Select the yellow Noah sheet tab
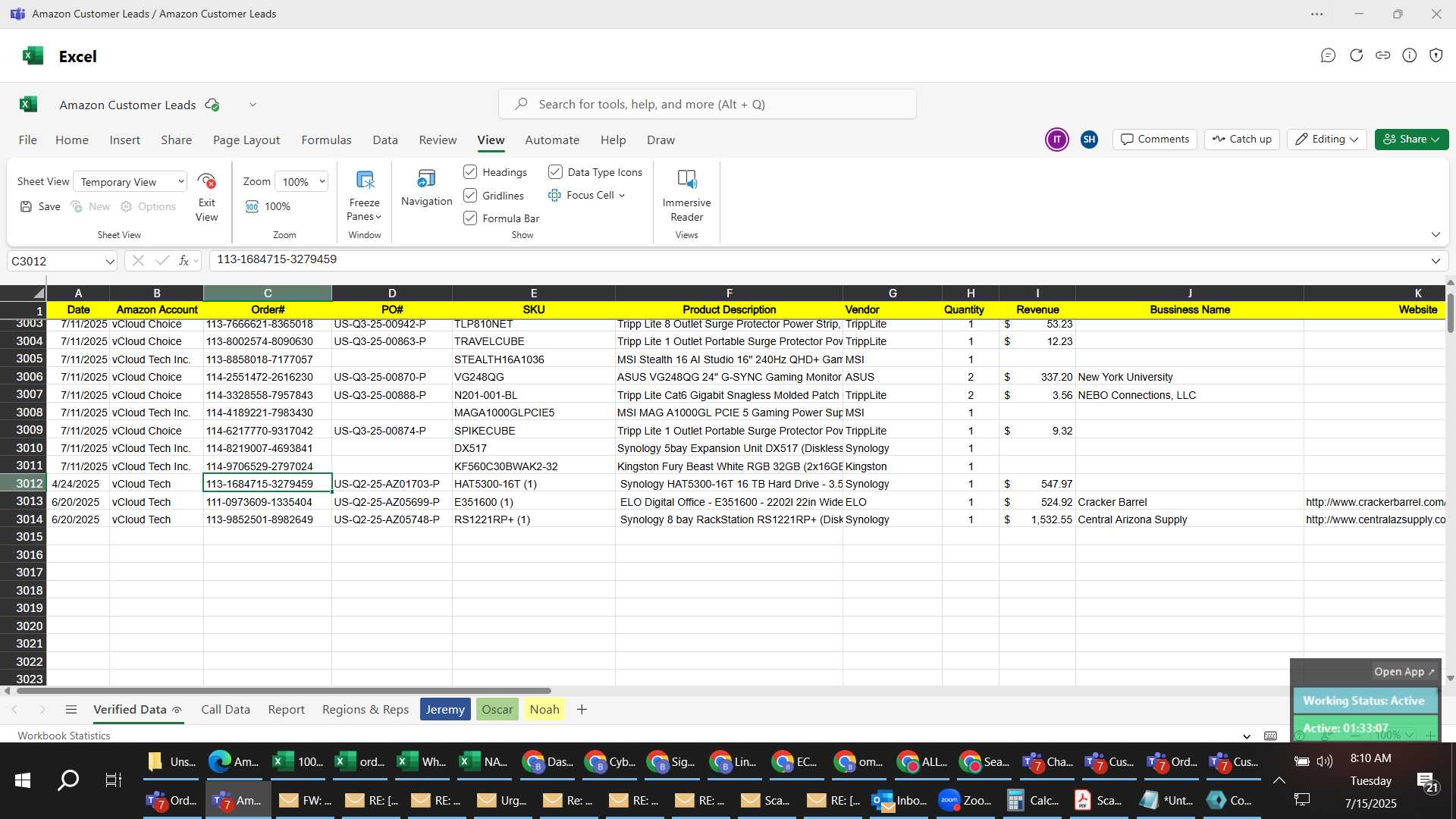This screenshot has height=819, width=1456. [x=544, y=710]
